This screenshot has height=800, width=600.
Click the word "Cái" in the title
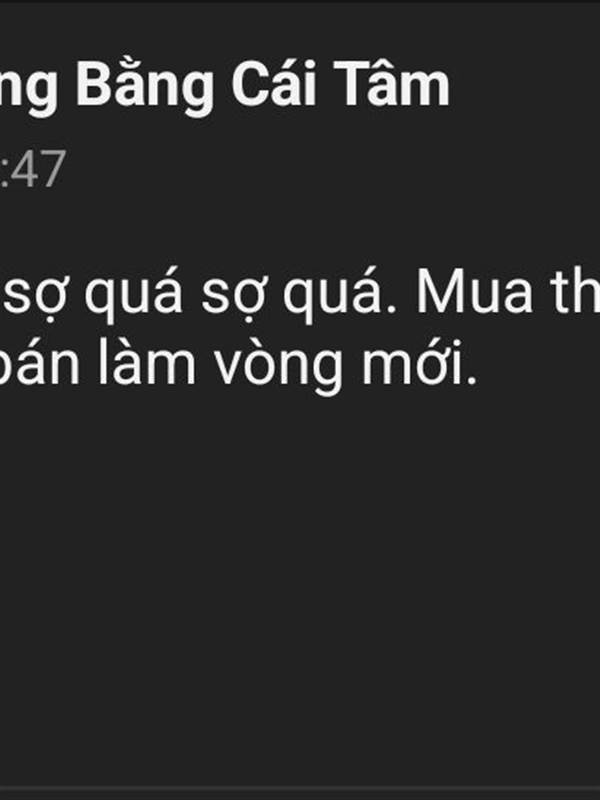click(x=274, y=82)
